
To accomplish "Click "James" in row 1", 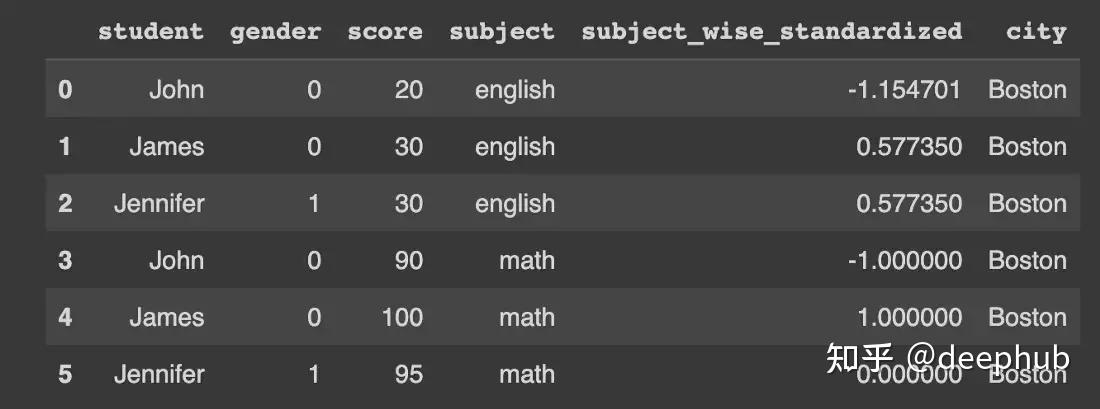I will pyautogui.click(x=166, y=147).
